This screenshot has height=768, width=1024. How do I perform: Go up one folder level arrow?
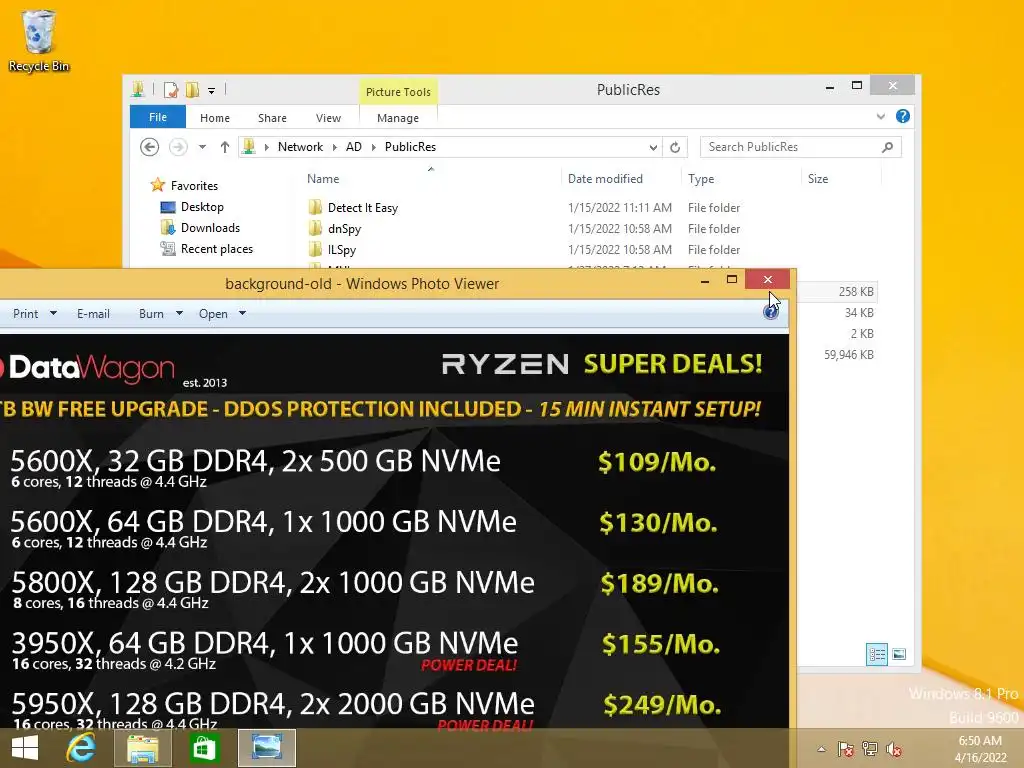click(x=225, y=147)
